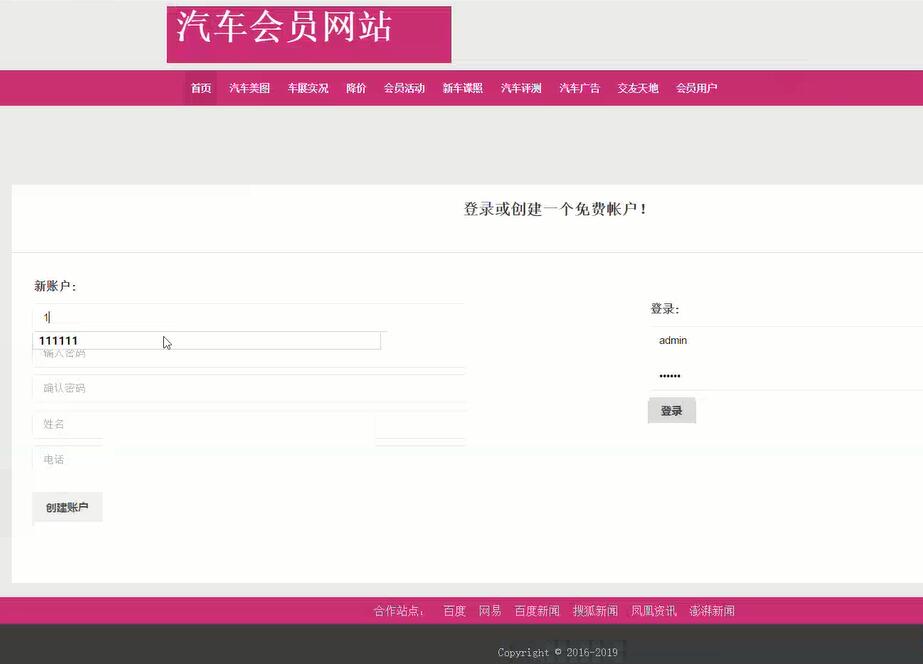The height and width of the screenshot is (664, 923).
Task: Click the 创建账户 (Create Account) button
Action: pos(67,507)
